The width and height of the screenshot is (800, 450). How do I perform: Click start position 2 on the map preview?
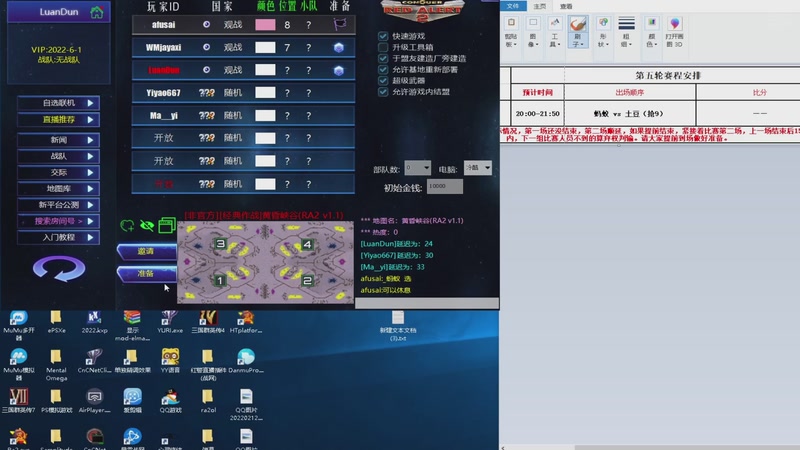pos(307,280)
